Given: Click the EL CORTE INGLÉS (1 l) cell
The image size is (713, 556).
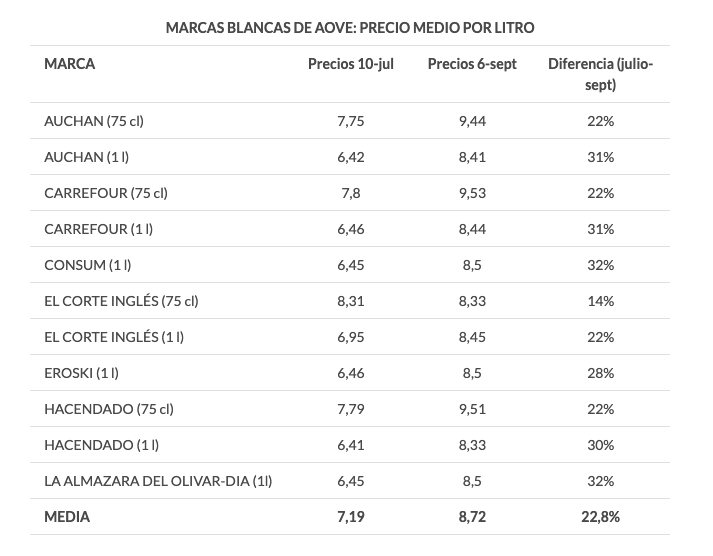Looking at the screenshot, I should (x=114, y=337).
